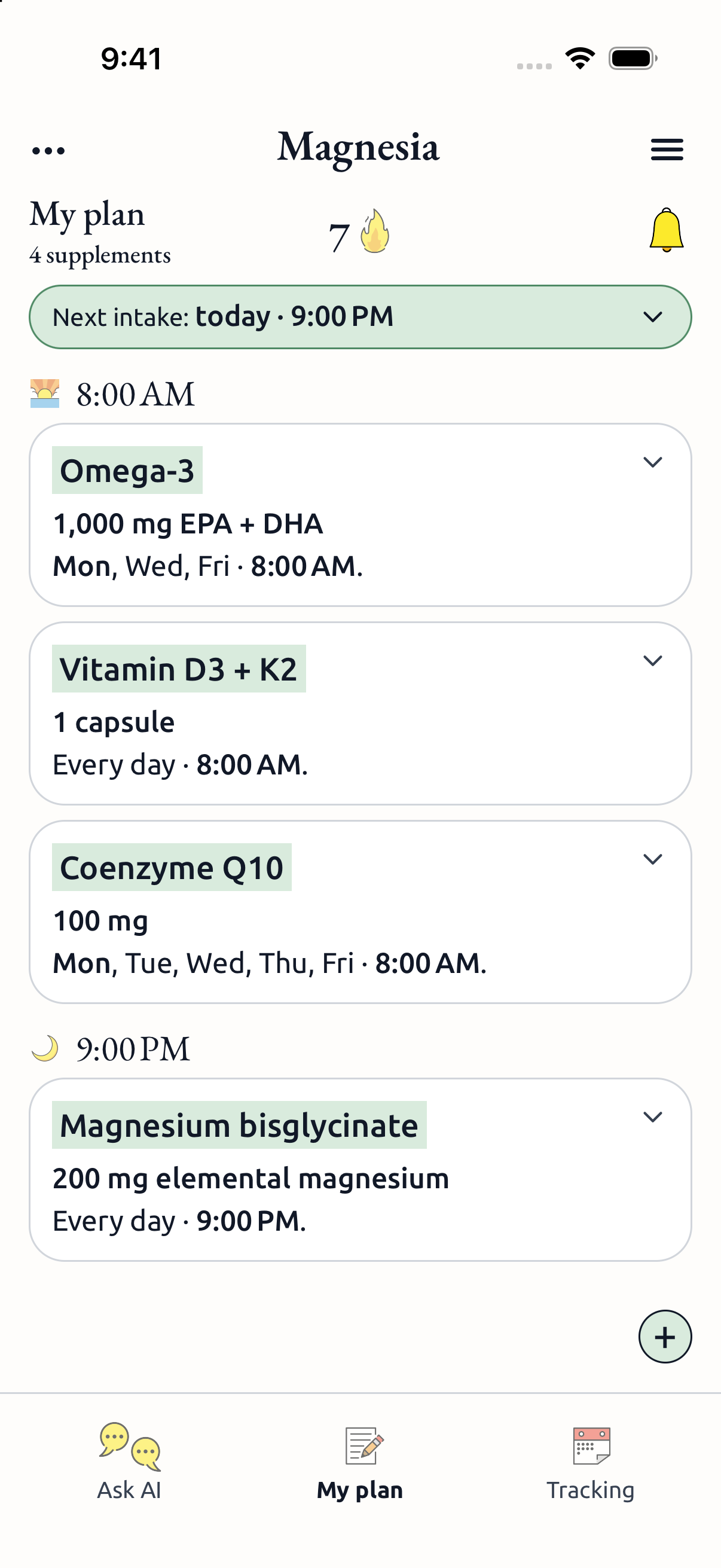The height and width of the screenshot is (1568, 721).
Task: Tap the sunrise icon beside 8:00 AM
Action: 45,393
